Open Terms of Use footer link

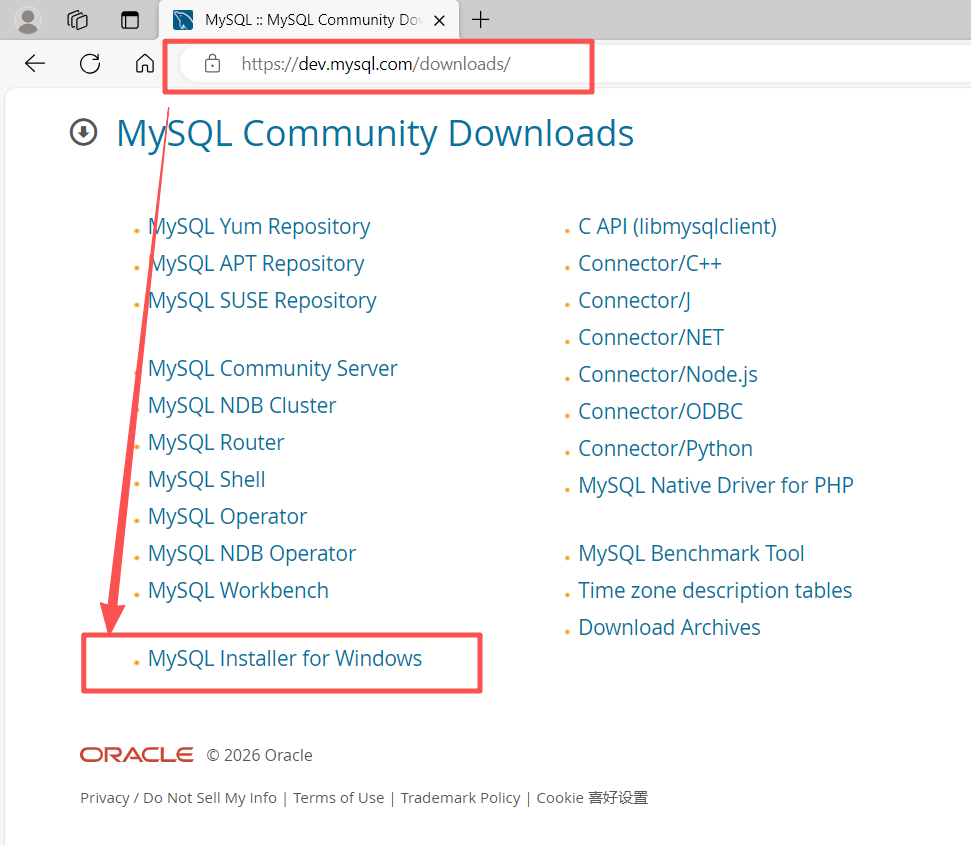[x=339, y=798]
